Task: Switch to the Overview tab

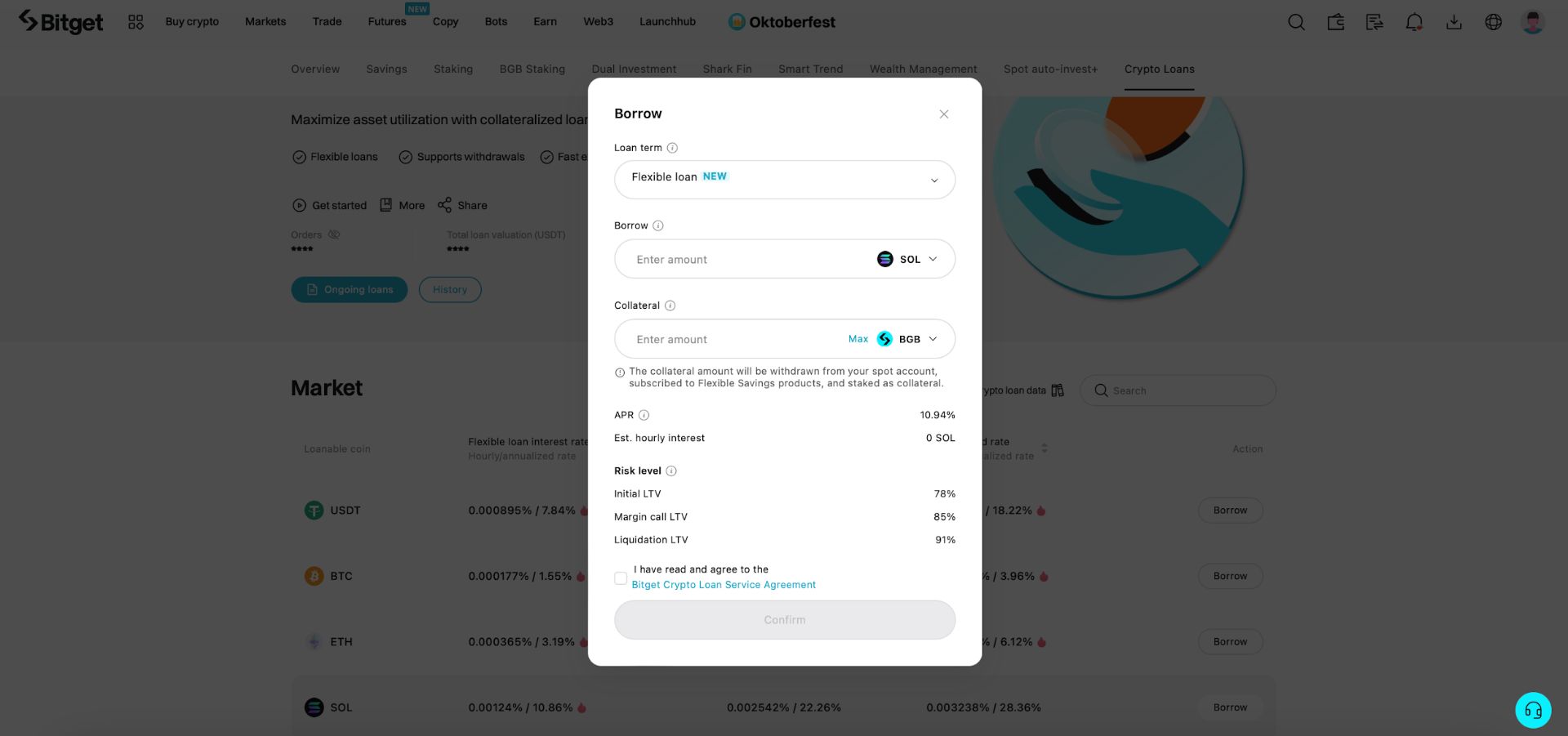Action: click(x=315, y=69)
